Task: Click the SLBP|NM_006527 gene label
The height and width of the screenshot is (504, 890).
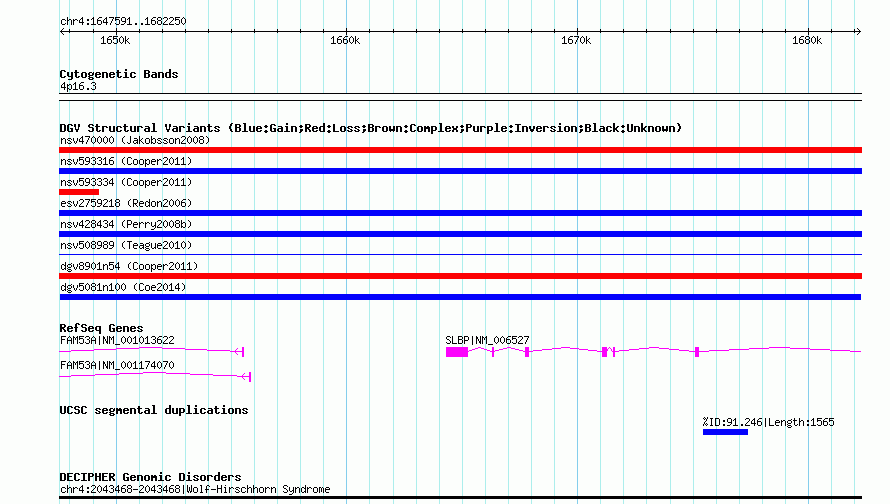Action: coord(487,341)
